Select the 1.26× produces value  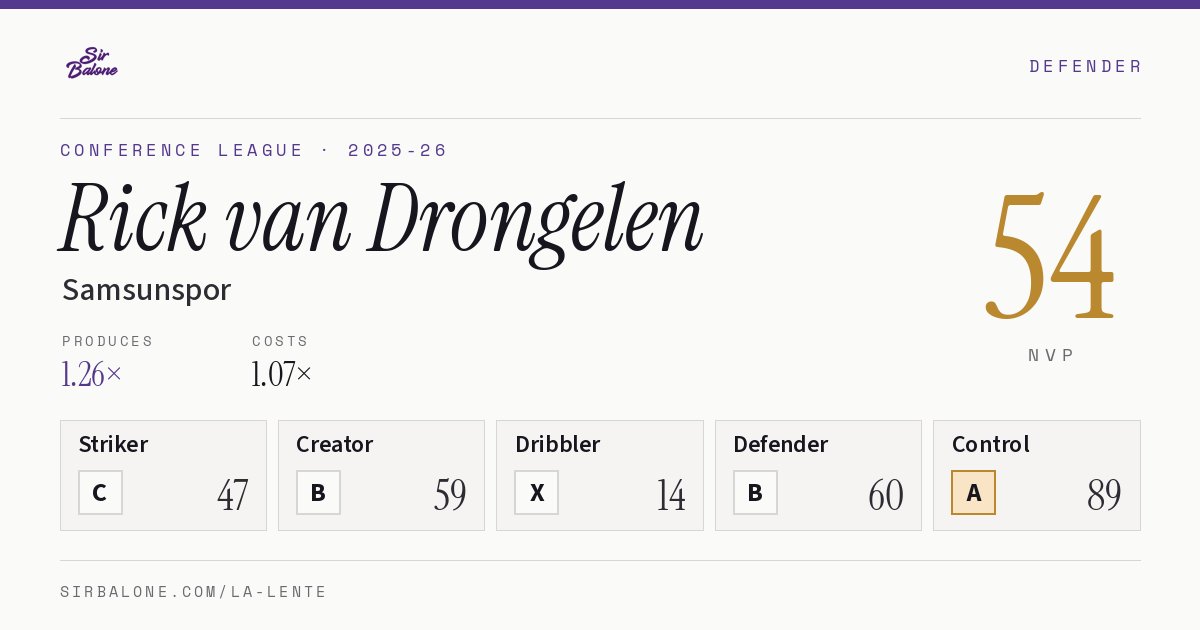(x=91, y=374)
